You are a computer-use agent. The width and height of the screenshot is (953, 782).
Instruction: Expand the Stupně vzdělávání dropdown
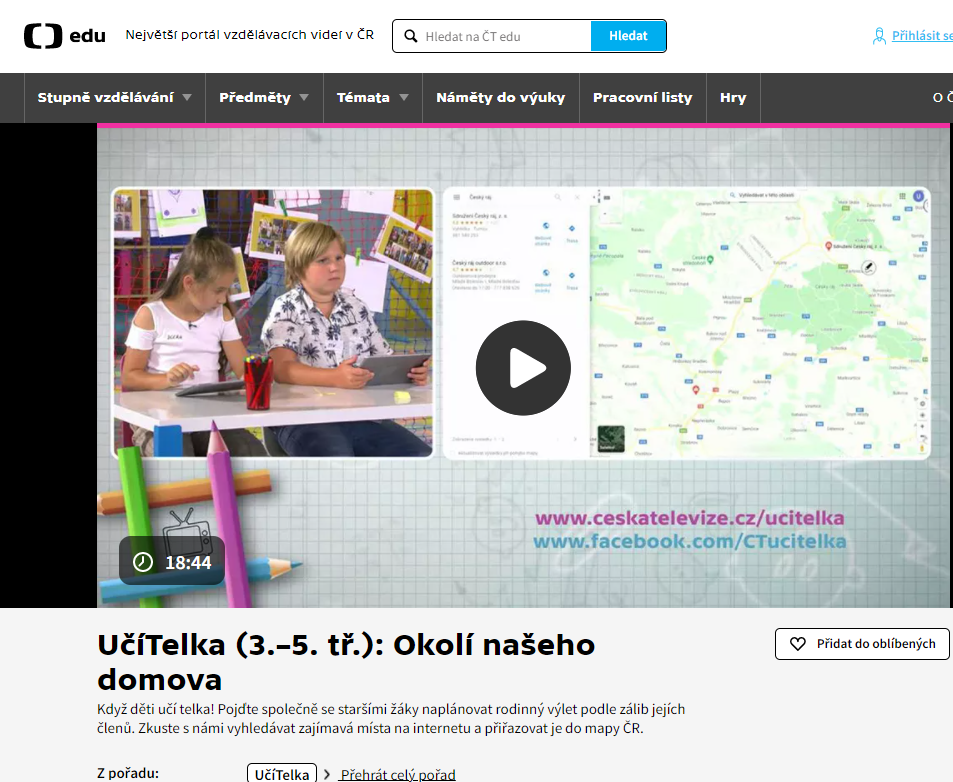pyautogui.click(x=114, y=98)
